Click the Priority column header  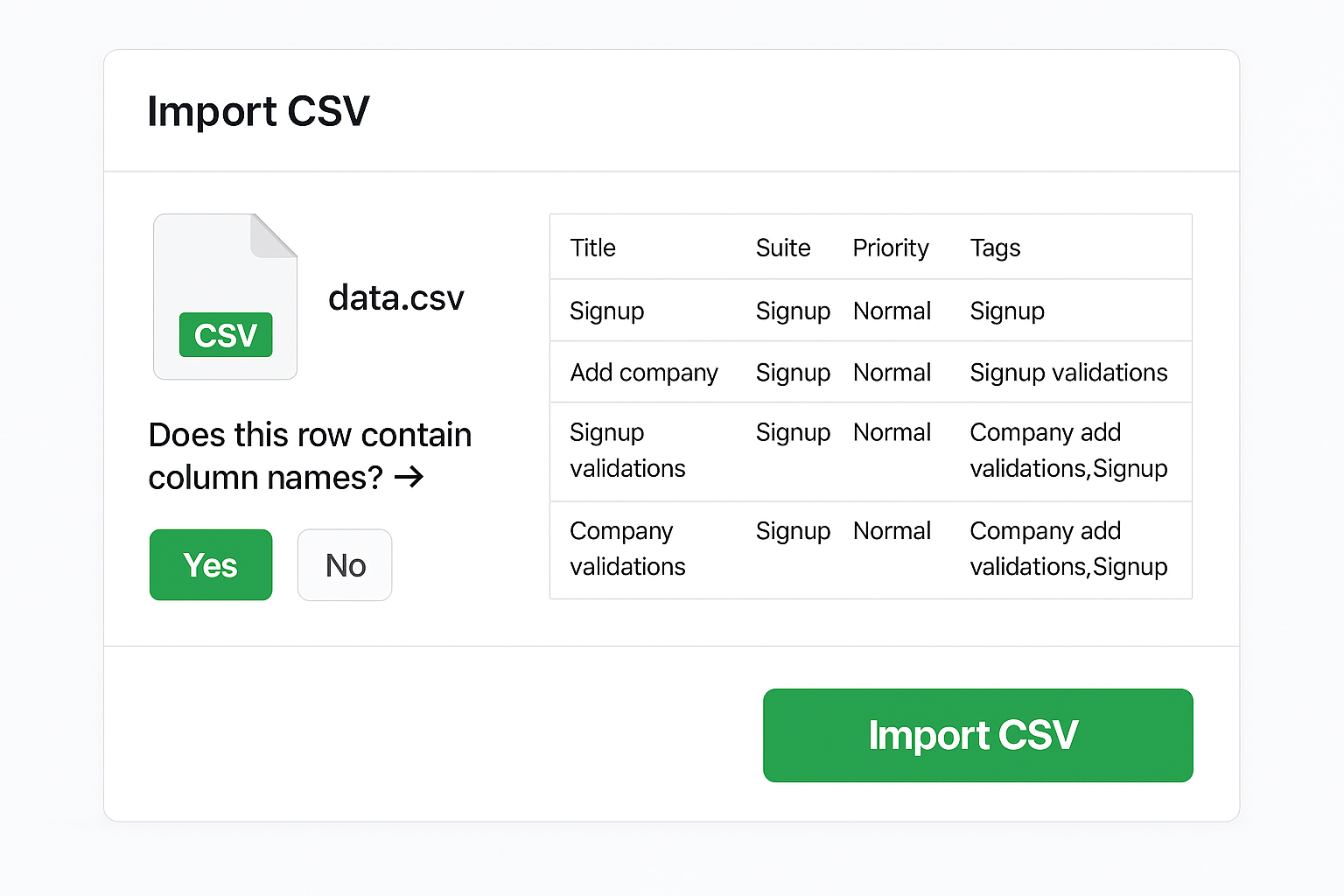(x=891, y=248)
